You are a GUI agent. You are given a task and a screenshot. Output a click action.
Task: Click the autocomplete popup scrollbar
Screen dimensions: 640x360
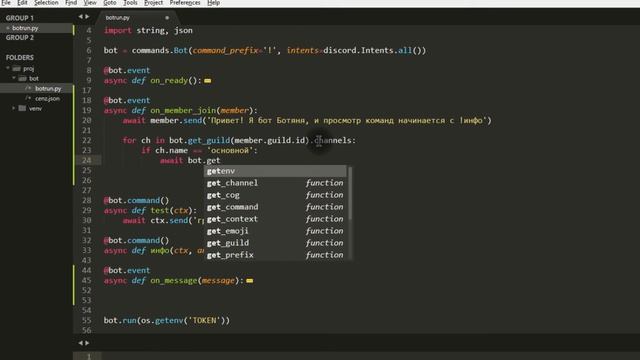tap(350, 193)
